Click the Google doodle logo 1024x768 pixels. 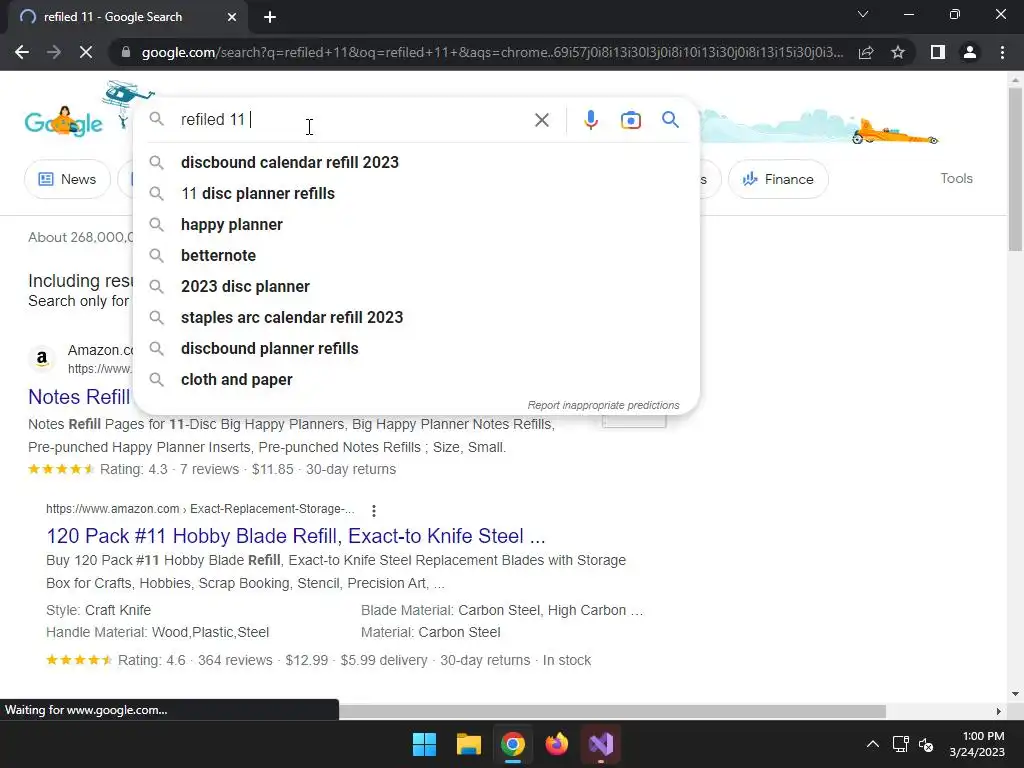64,121
